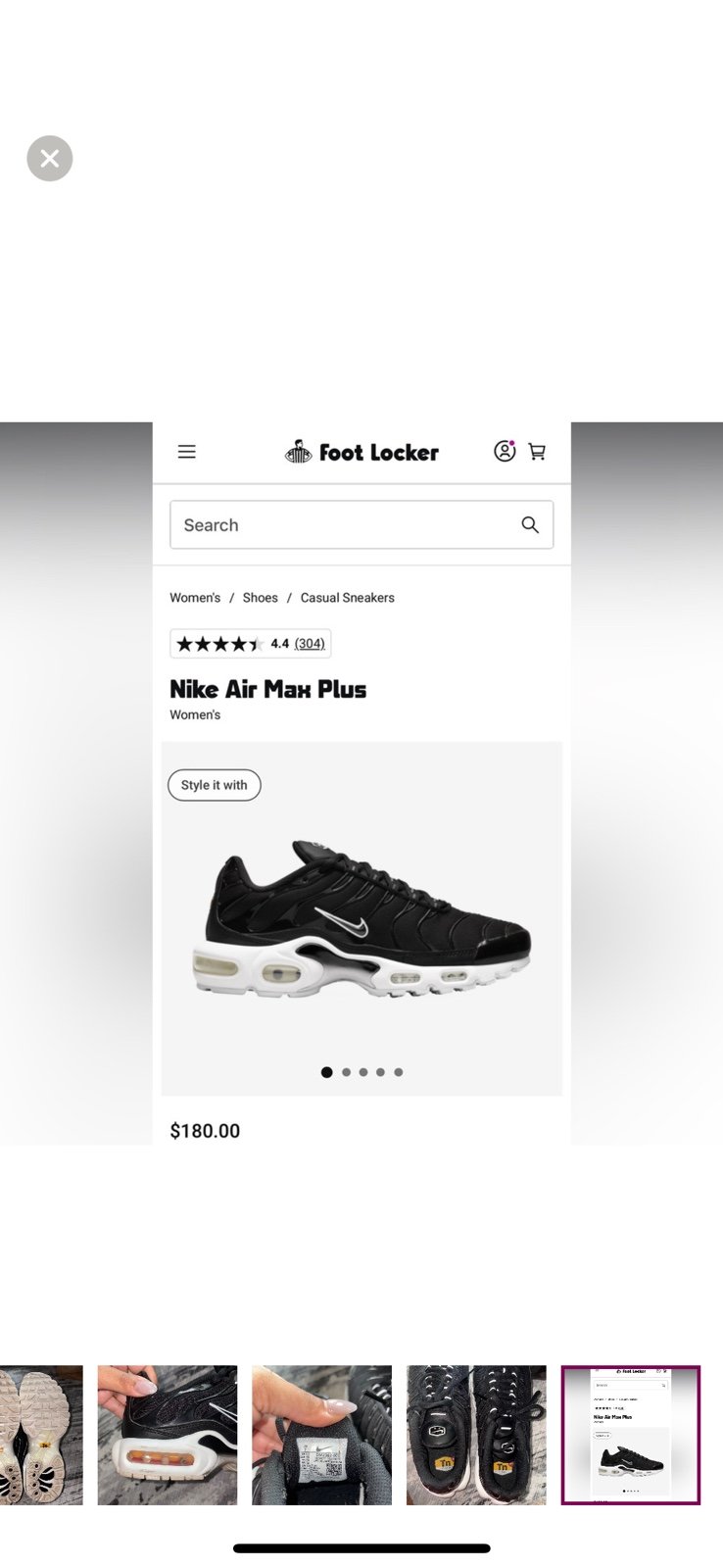This screenshot has width=723, height=1568.
Task: Select the last carousel dot indicator
Action: (x=399, y=1072)
